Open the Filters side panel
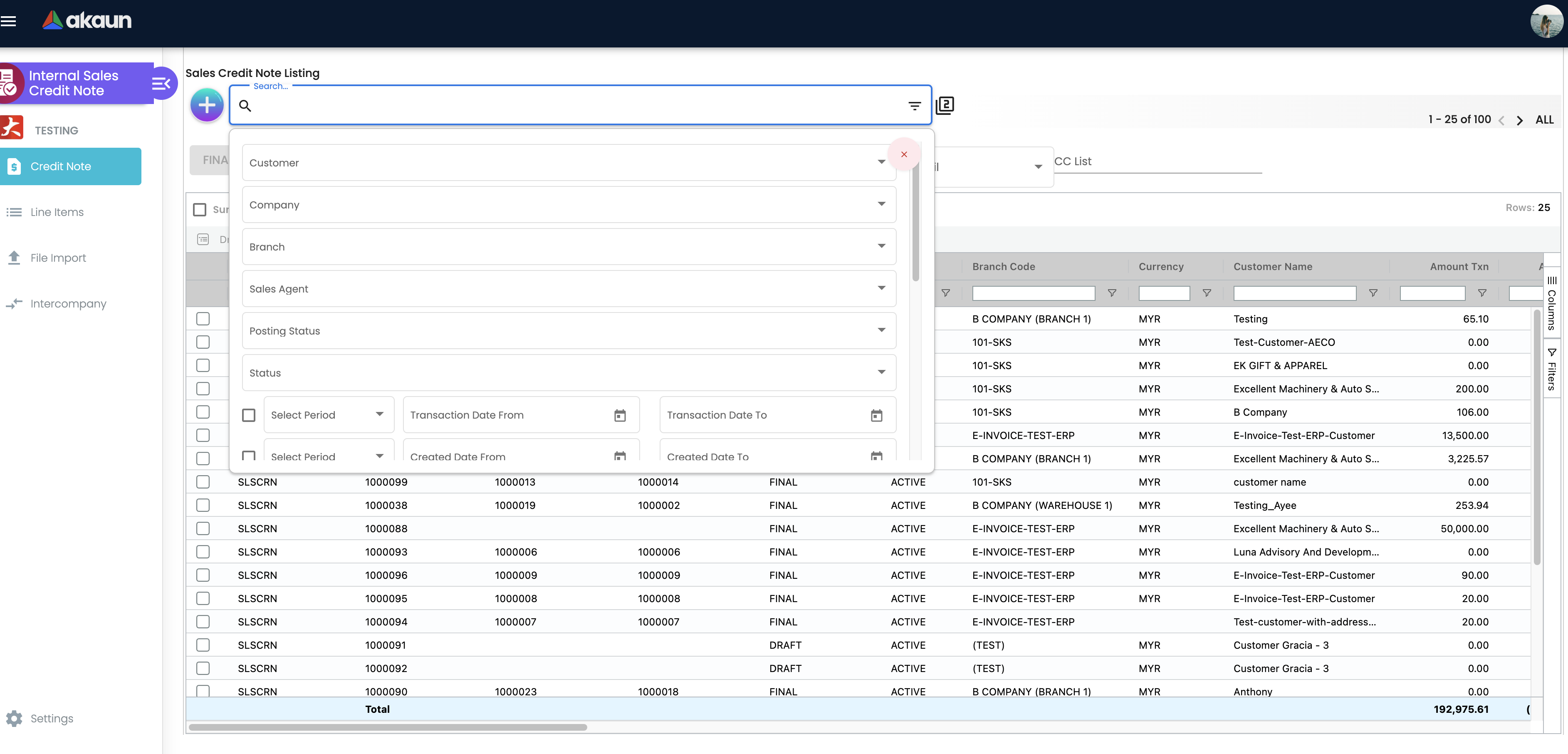Screen dimensions: 1568x754 1551,369
